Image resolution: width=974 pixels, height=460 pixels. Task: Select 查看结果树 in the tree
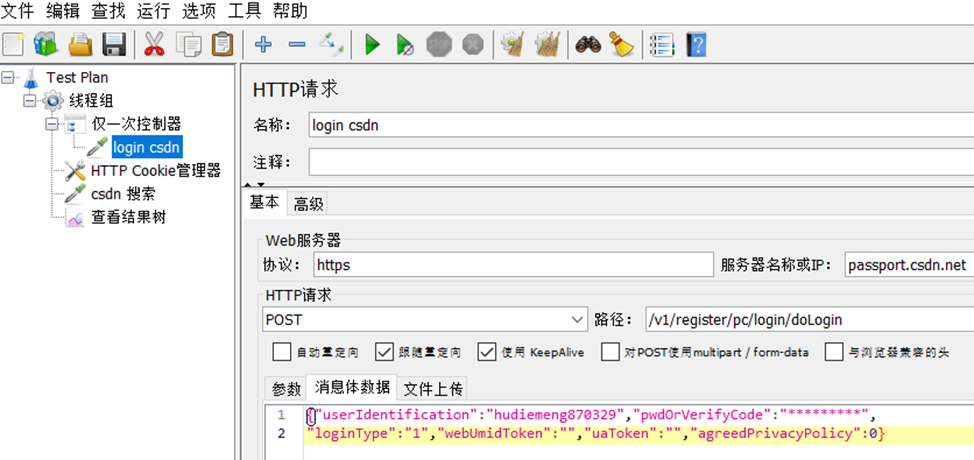click(x=128, y=217)
